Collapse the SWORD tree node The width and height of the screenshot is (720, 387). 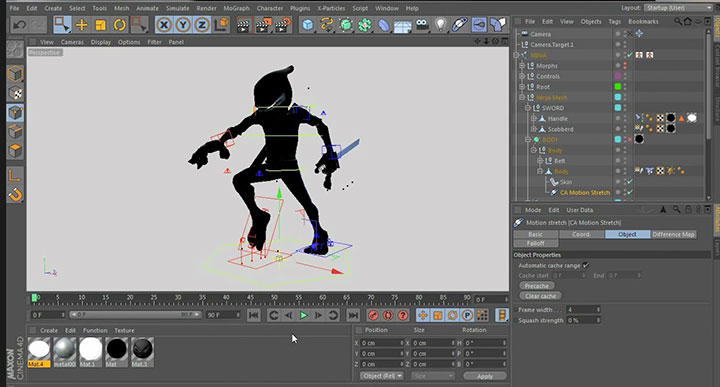coord(528,108)
